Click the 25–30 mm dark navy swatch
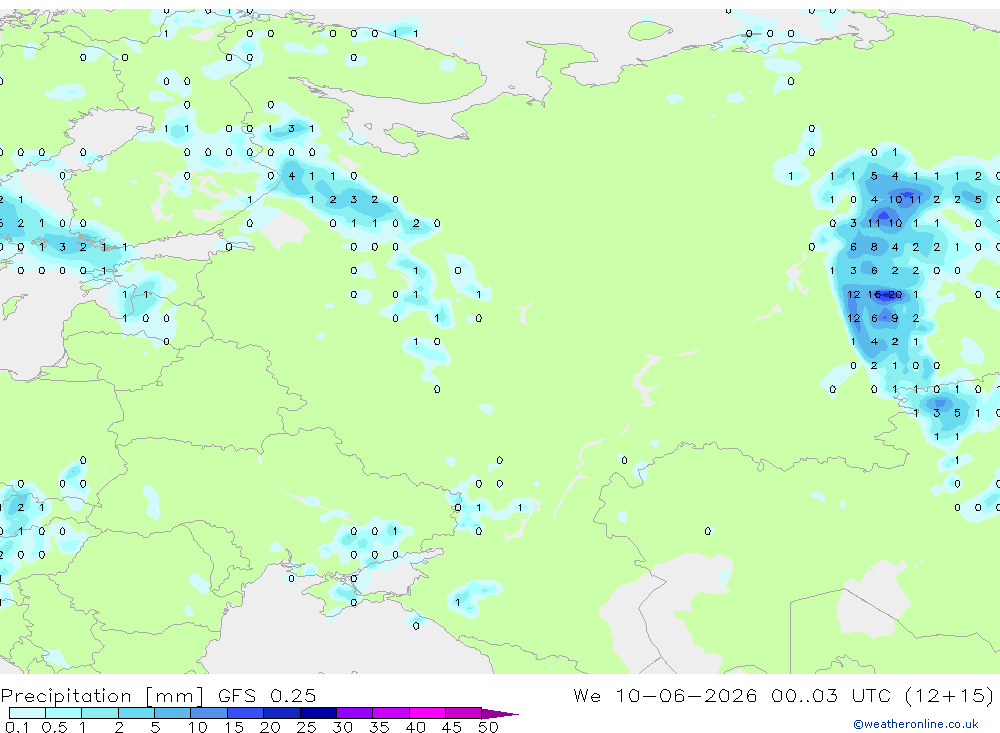Viewport: 1000px width, 733px height. click(x=318, y=713)
